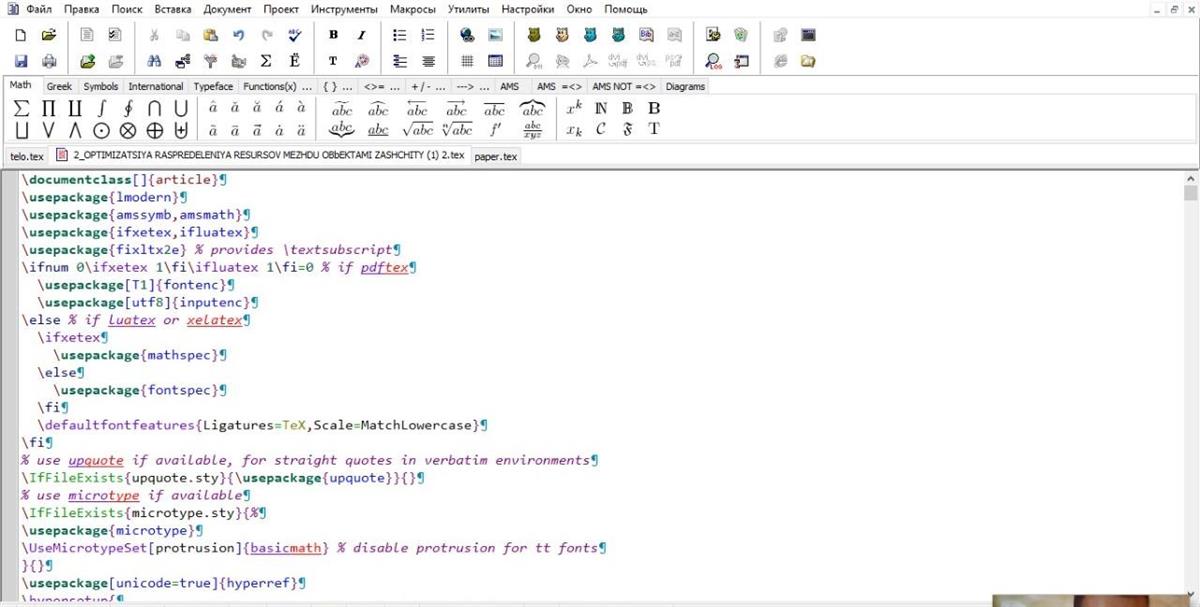Viewport: 1200px width, 607px height.
Task: Create a new document with the blank page icon
Action: pyautogui.click(x=21, y=35)
